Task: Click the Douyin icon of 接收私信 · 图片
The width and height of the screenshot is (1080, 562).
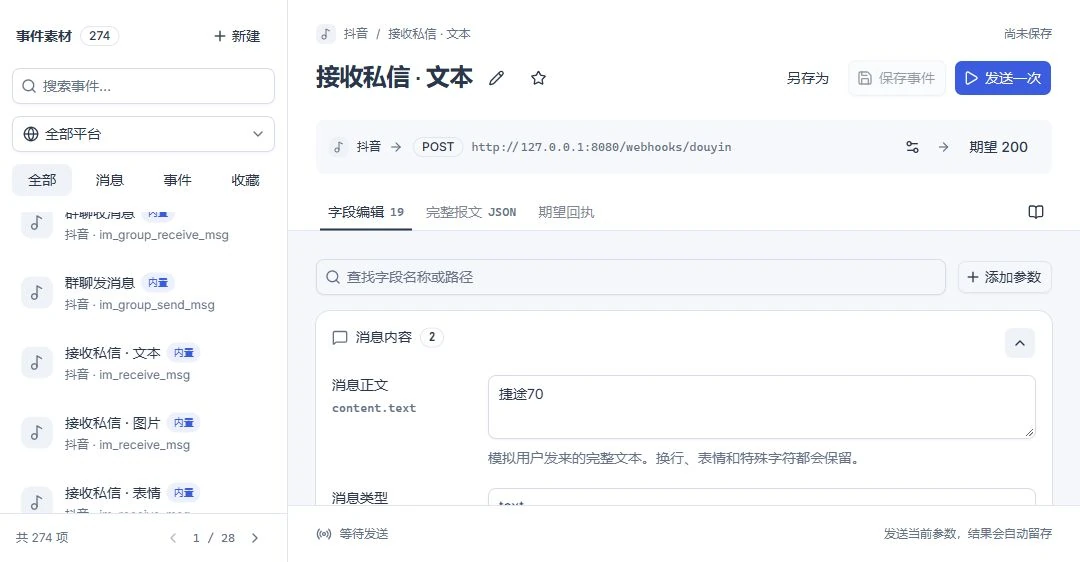Action: coord(37,433)
